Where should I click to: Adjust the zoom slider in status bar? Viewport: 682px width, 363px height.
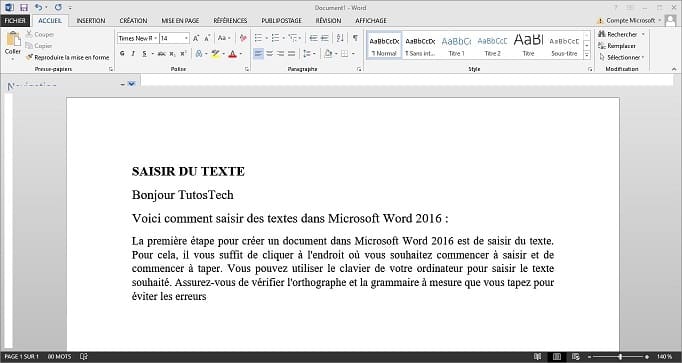click(x=620, y=356)
